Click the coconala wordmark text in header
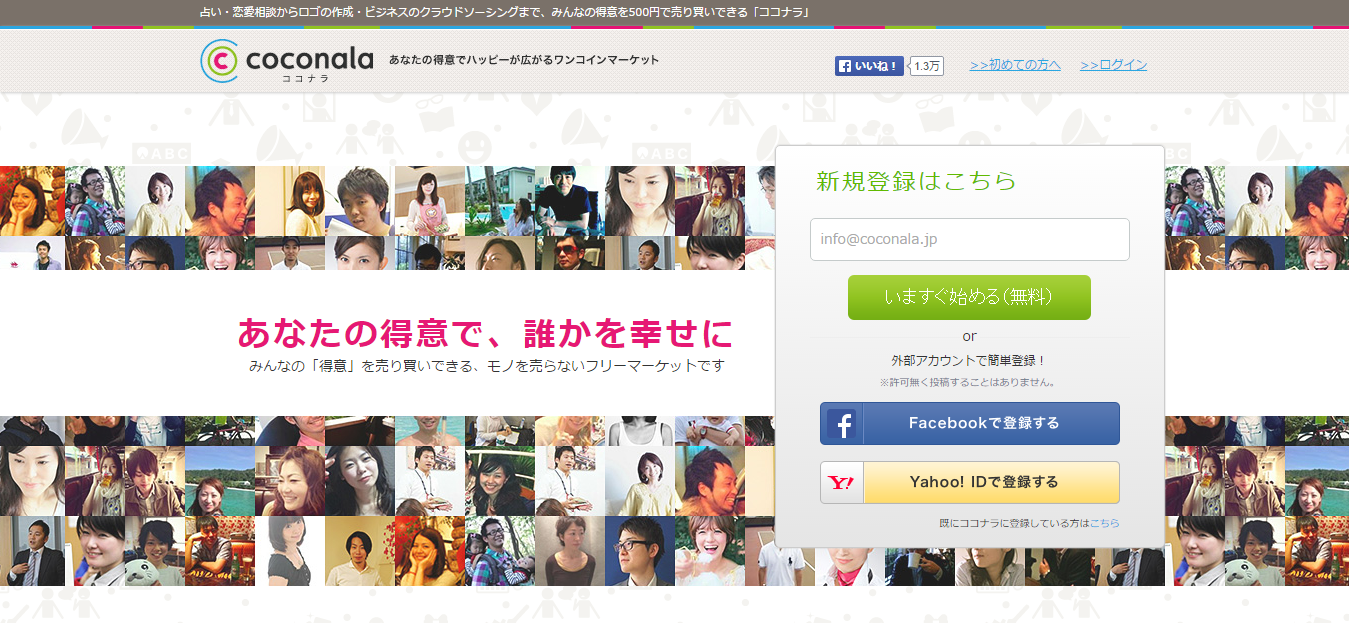This screenshot has height=623, width=1349. point(309,59)
